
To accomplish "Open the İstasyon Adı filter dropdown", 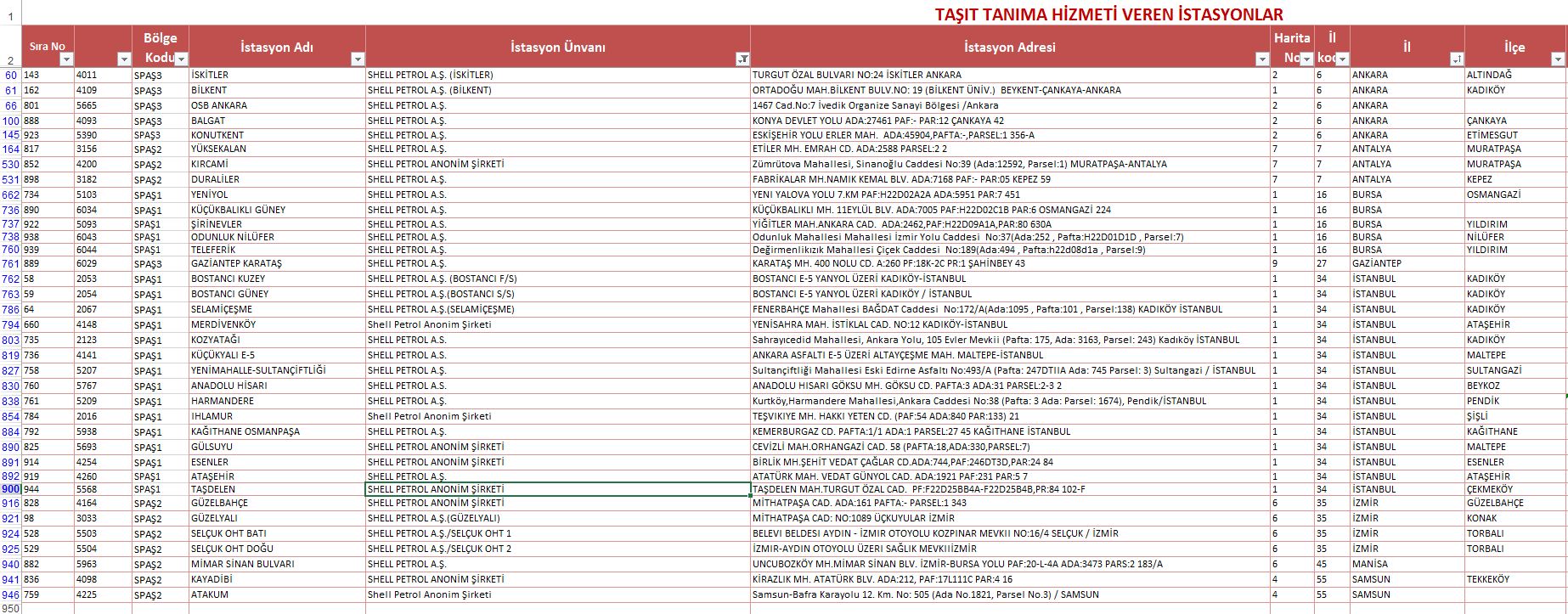I will (358, 59).
